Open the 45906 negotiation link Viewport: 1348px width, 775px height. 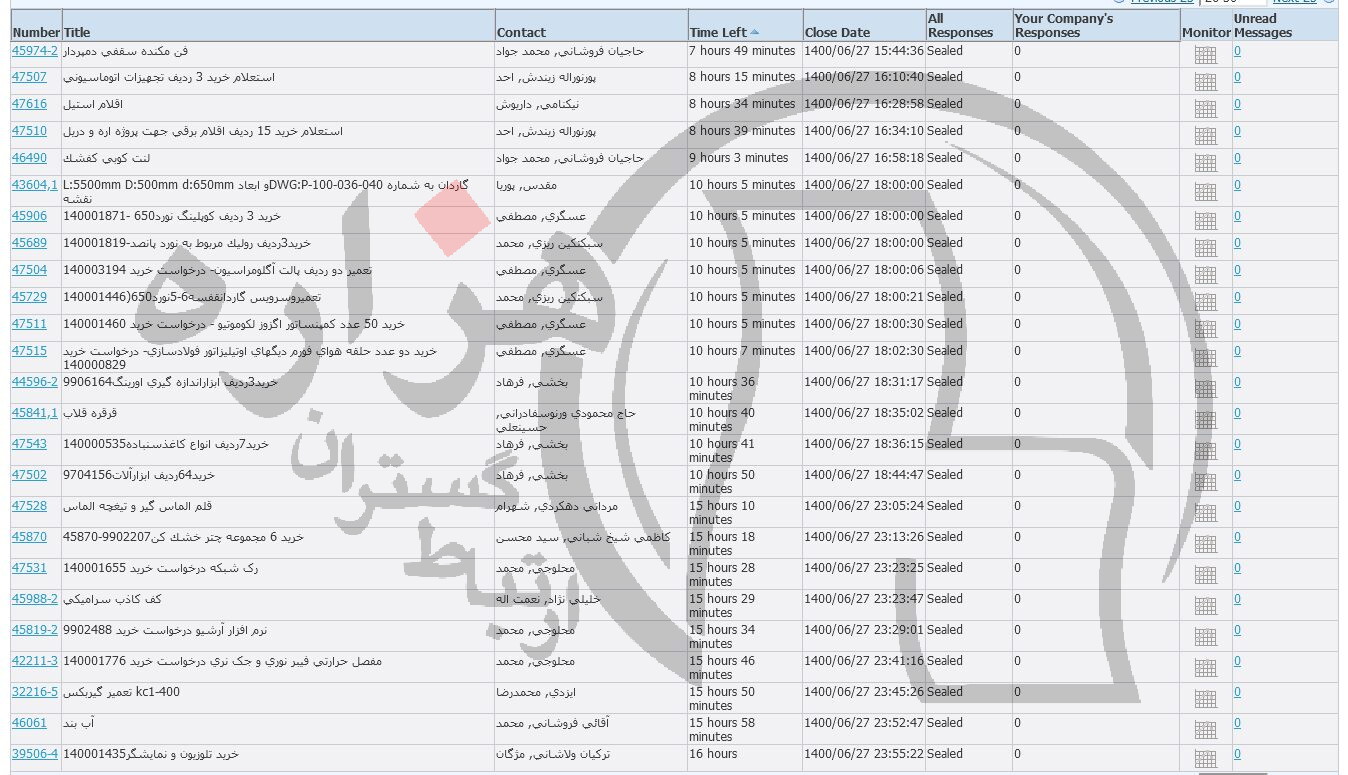click(29, 216)
